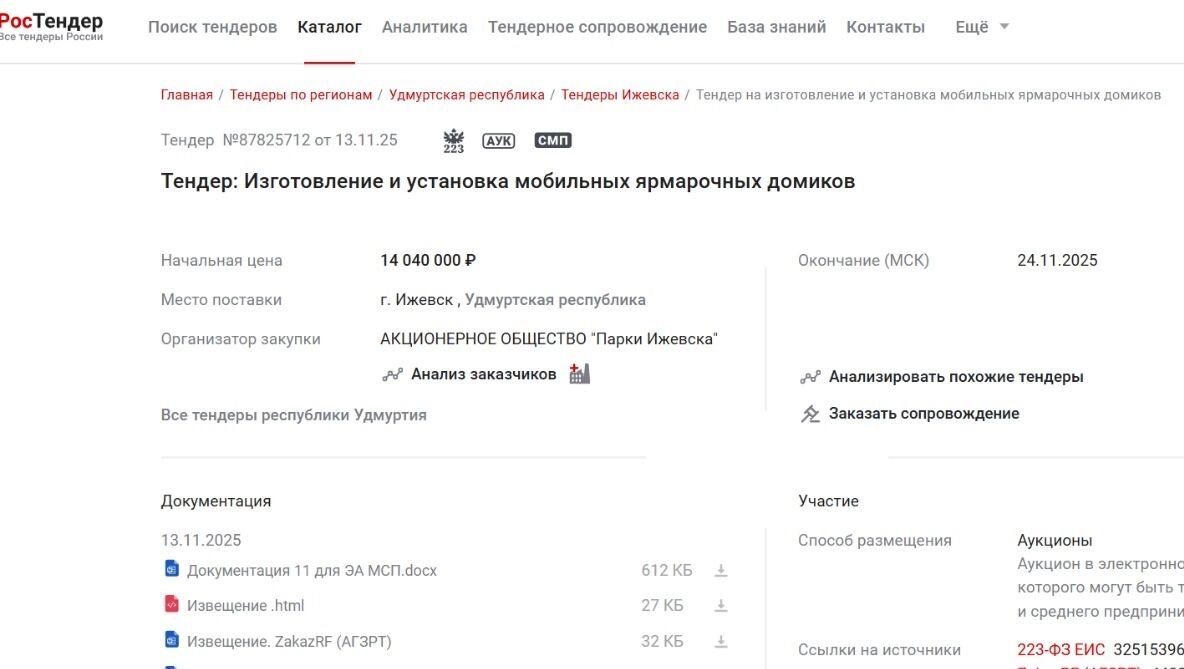Click the РосТендер logo
Image resolution: width=1184 pixels, height=669 pixels.
[51, 23]
